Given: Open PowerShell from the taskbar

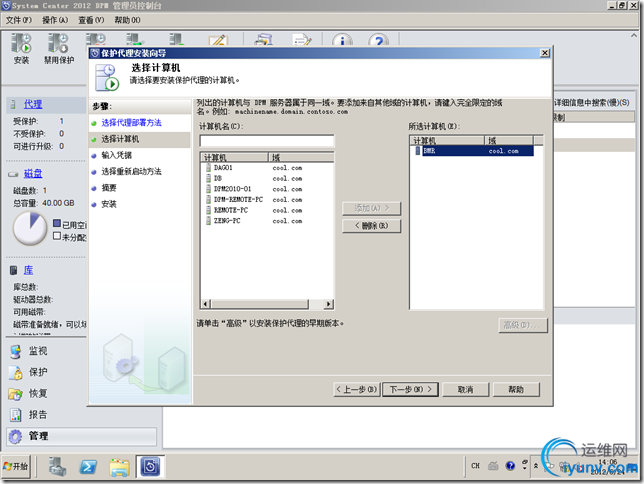Looking at the screenshot, I should 88,466.
